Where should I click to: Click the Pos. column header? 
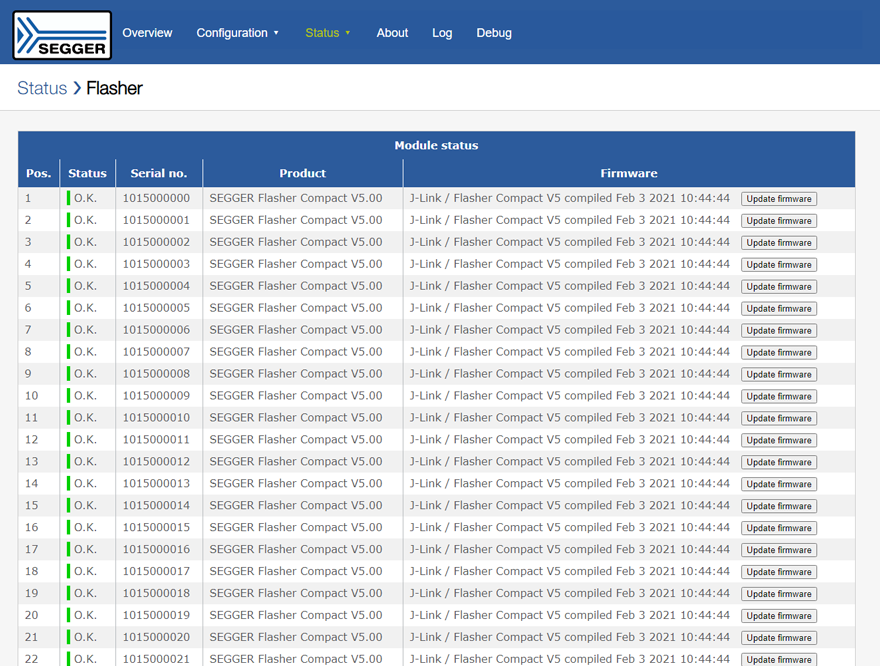coord(39,173)
